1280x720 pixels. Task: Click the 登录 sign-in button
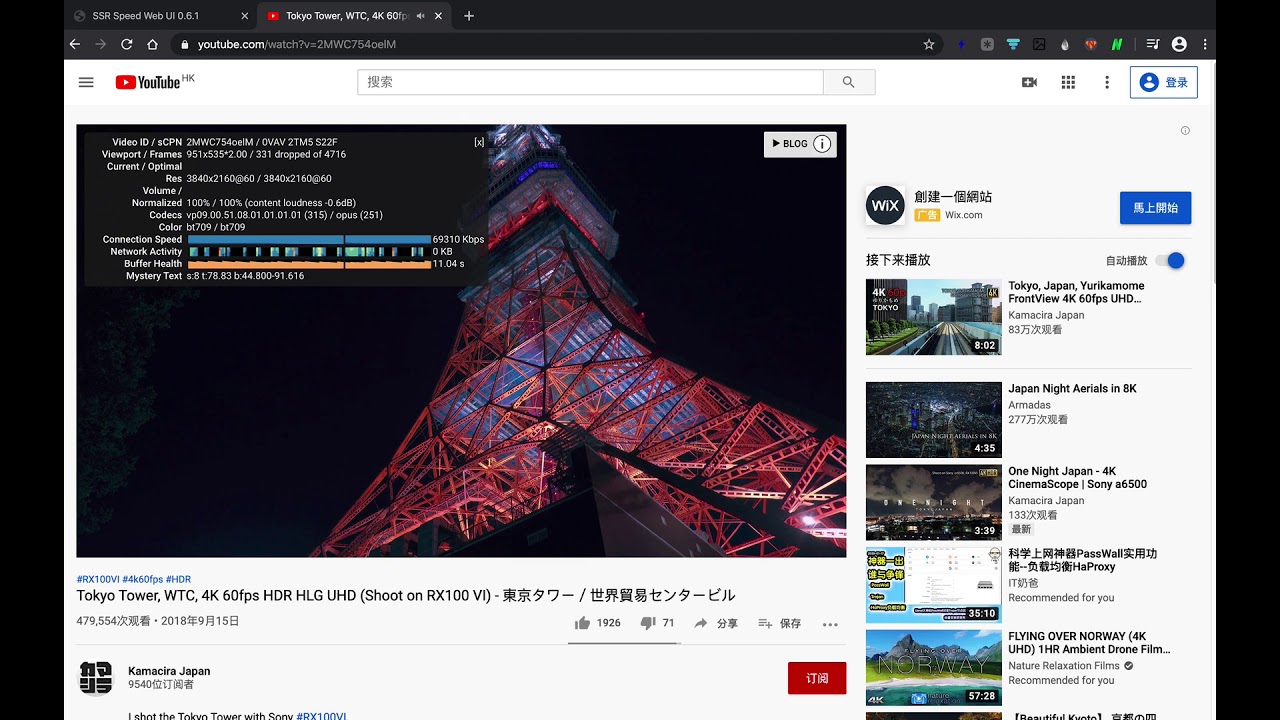(x=1164, y=82)
